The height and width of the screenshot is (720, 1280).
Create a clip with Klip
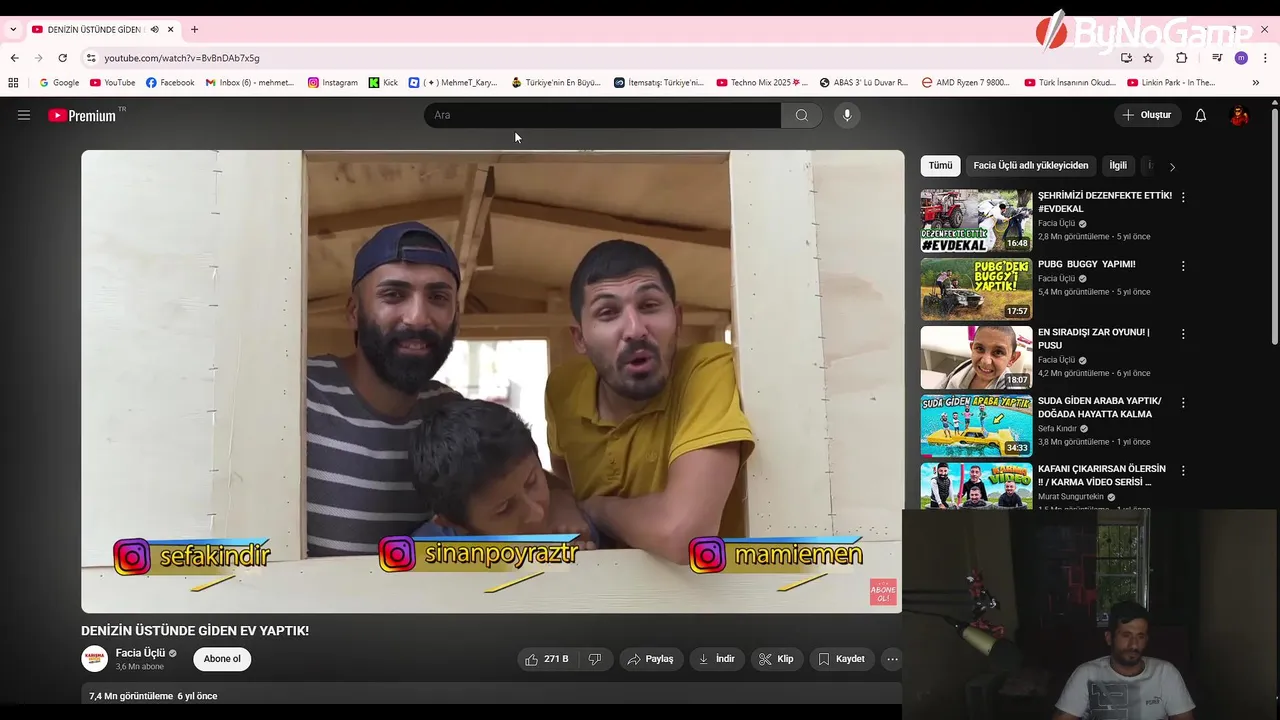[x=776, y=659]
